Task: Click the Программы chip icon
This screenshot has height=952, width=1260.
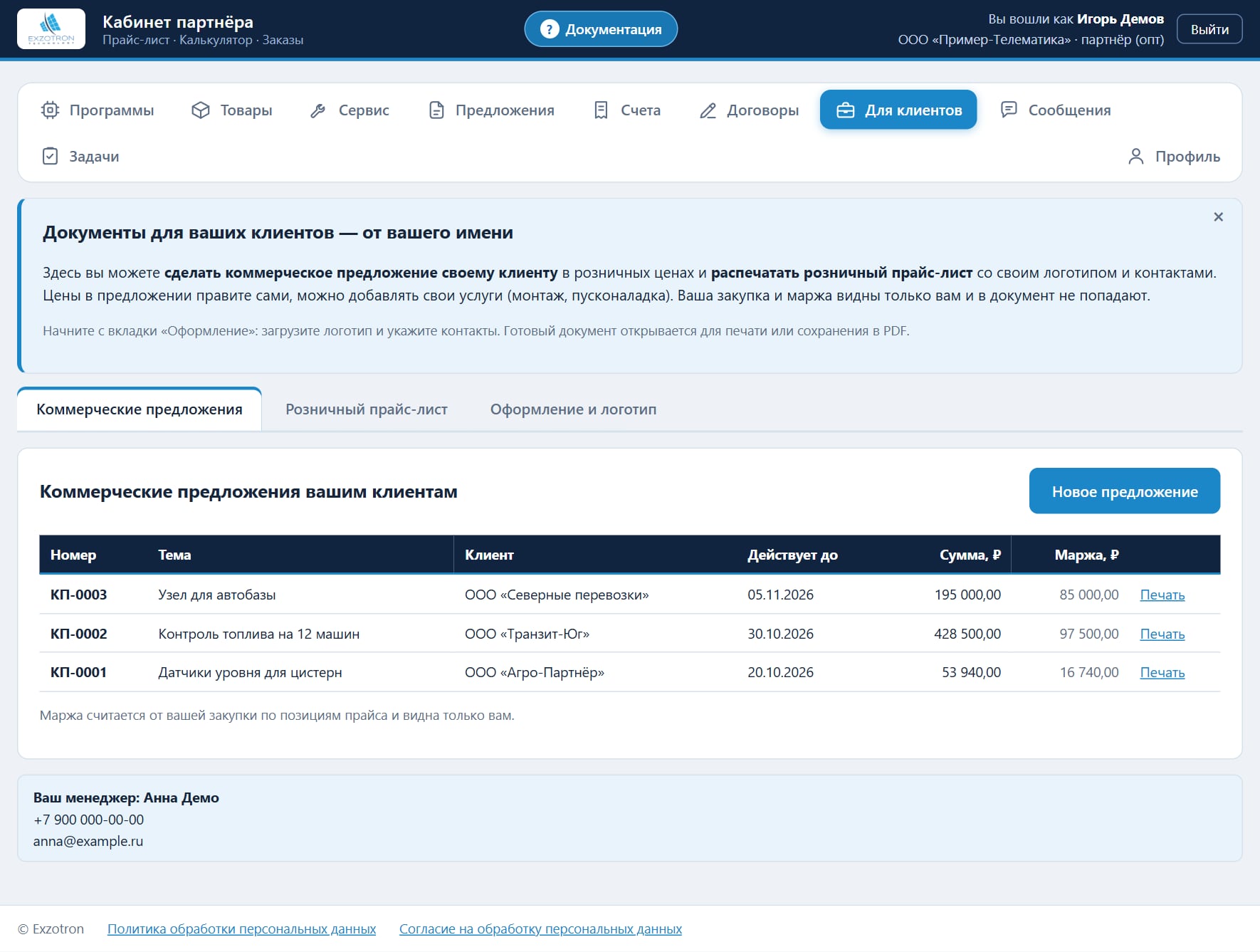Action: [x=50, y=110]
